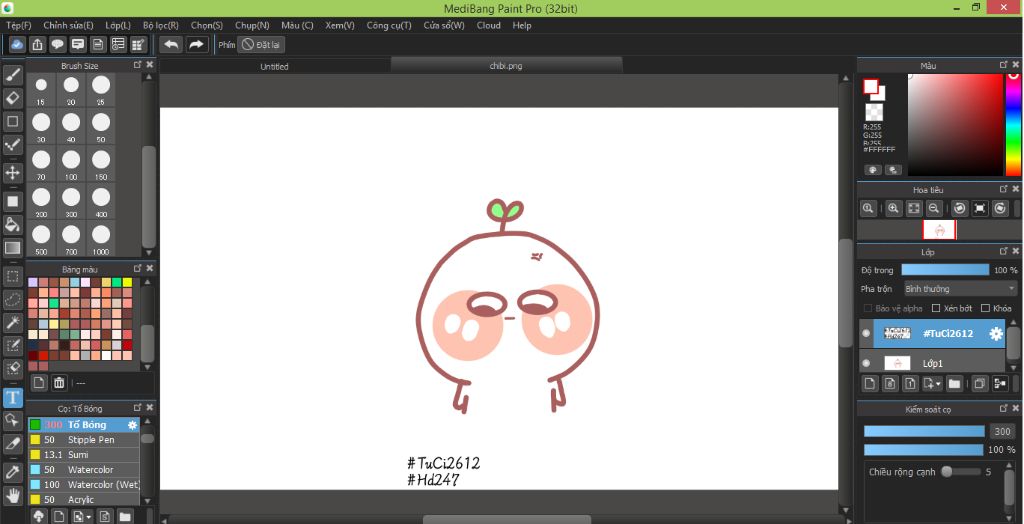Select the rectangular Select tool
Screen dimensions: 1024x524
coord(12,276)
